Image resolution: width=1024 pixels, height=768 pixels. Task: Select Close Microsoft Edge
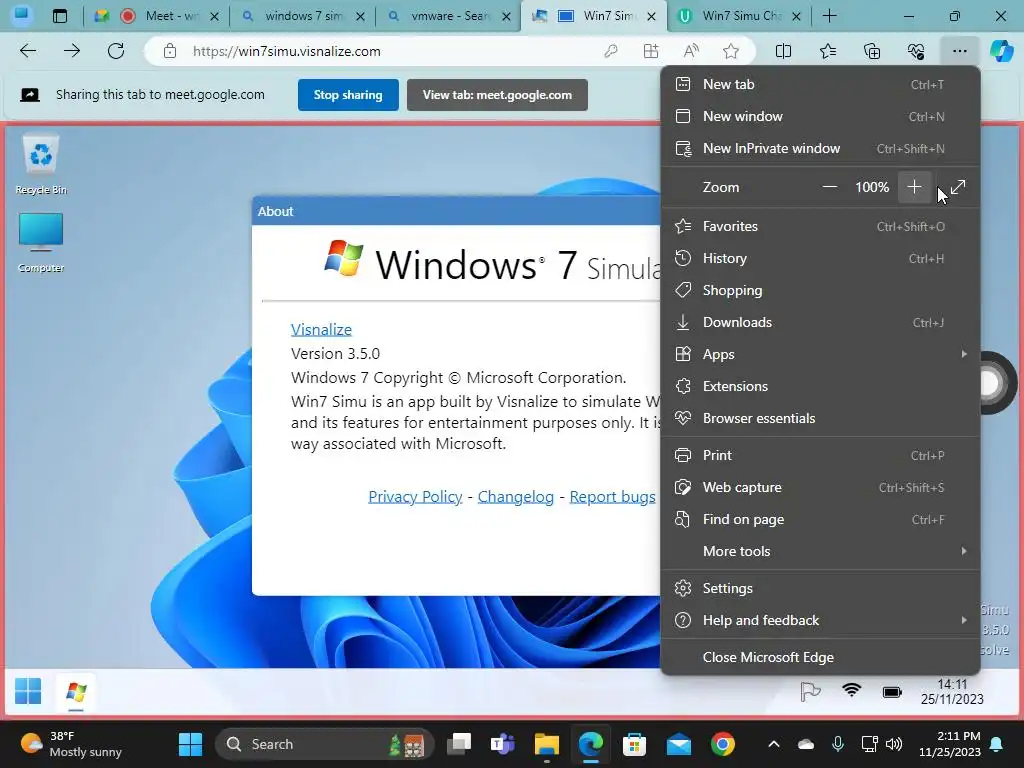coord(821,657)
